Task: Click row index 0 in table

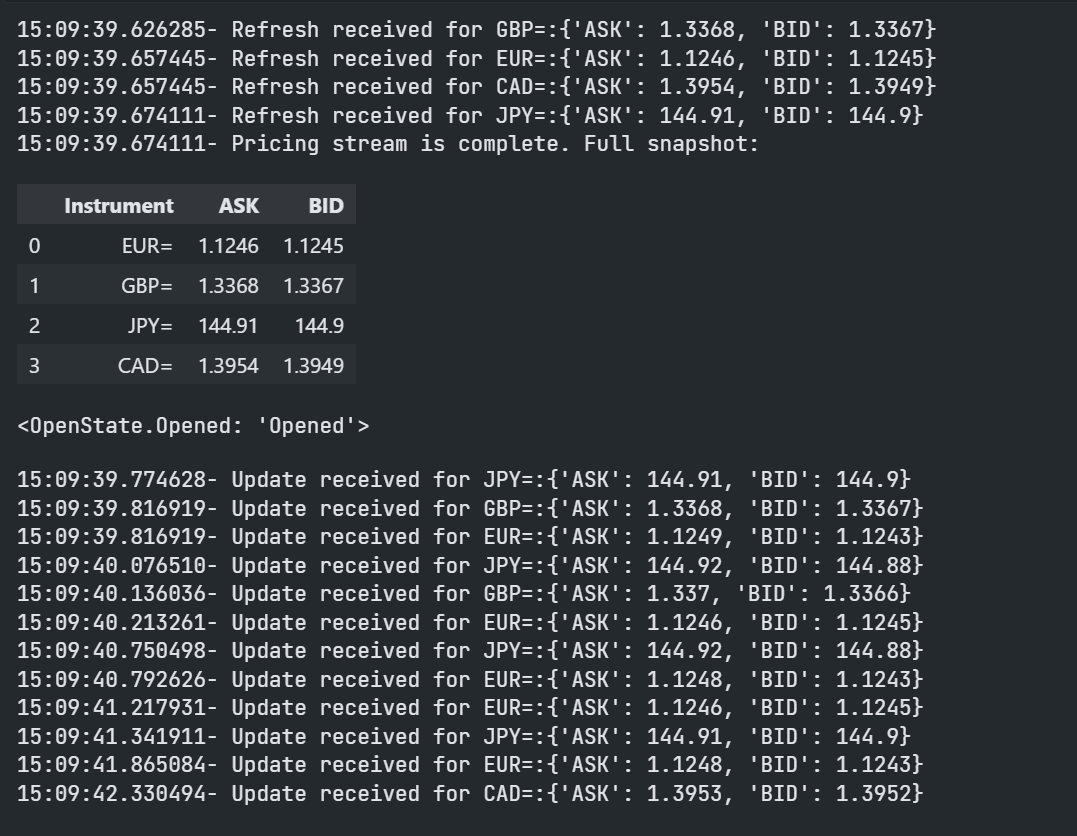Action: 34,246
